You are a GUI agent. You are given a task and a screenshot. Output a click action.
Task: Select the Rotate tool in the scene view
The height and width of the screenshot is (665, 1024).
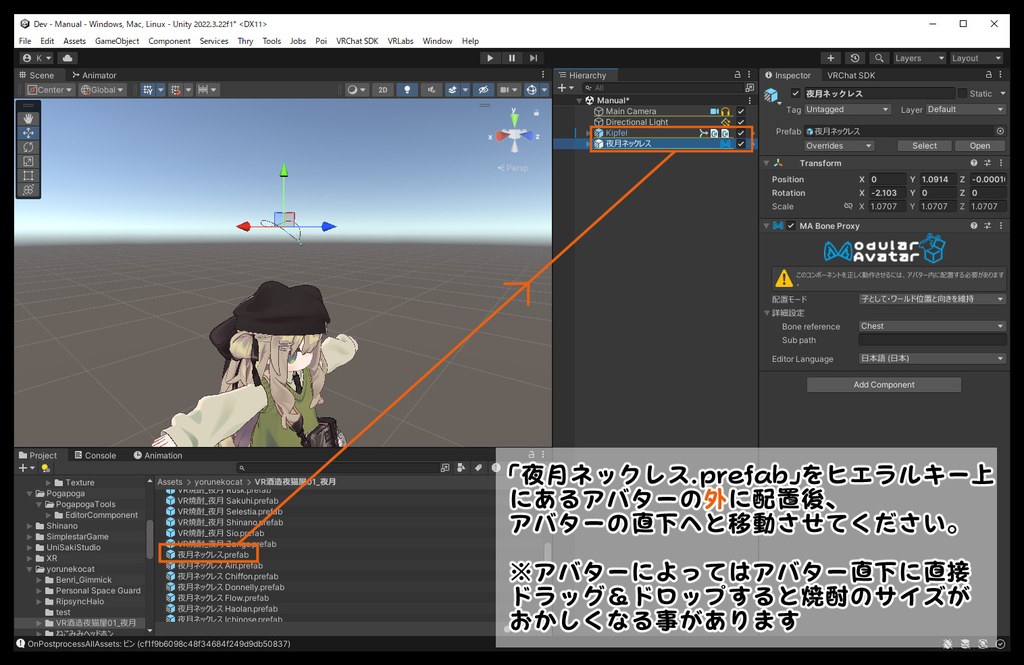tap(28, 147)
